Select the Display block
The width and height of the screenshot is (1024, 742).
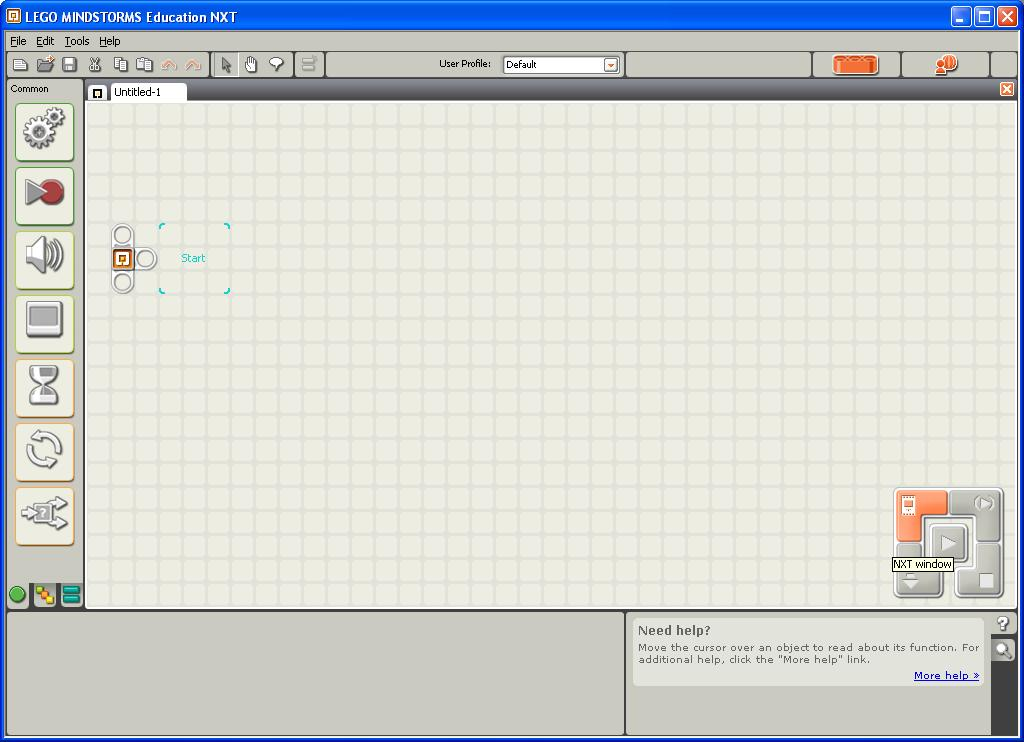point(44,324)
